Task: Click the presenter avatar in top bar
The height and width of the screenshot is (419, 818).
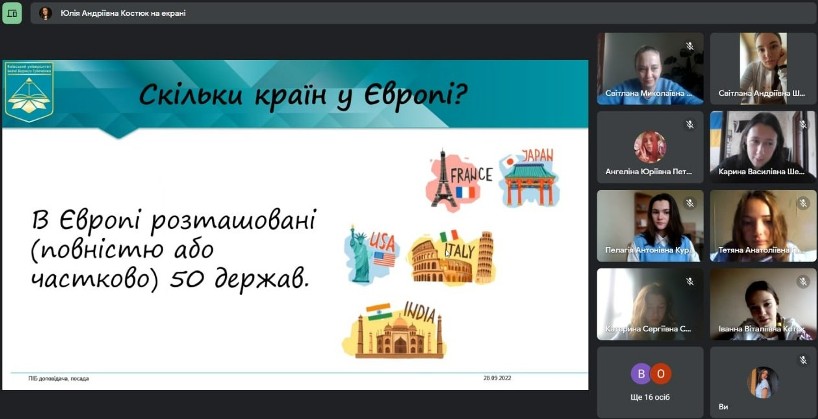Action: (45, 13)
